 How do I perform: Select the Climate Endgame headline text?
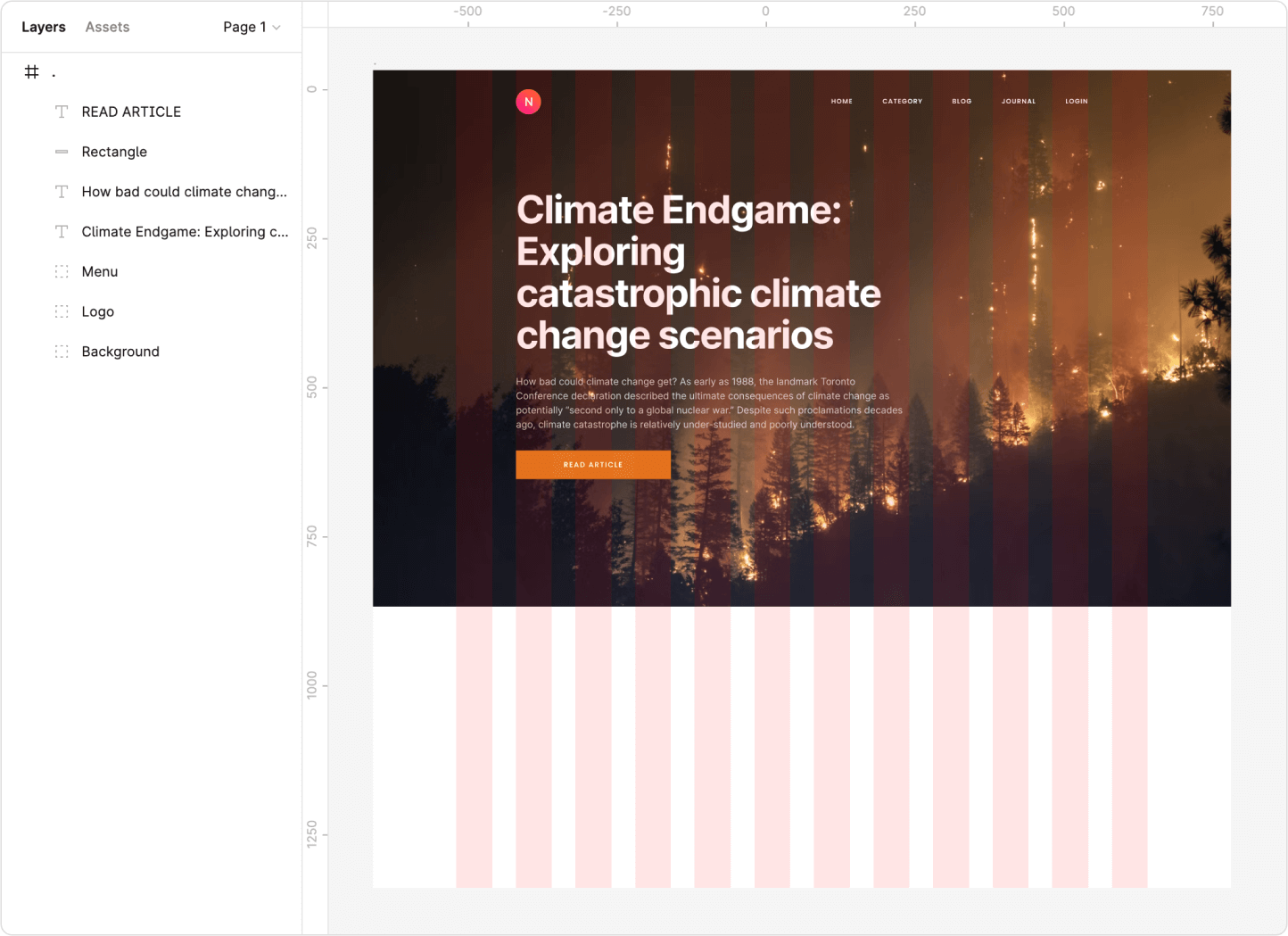pyautogui.click(x=698, y=273)
